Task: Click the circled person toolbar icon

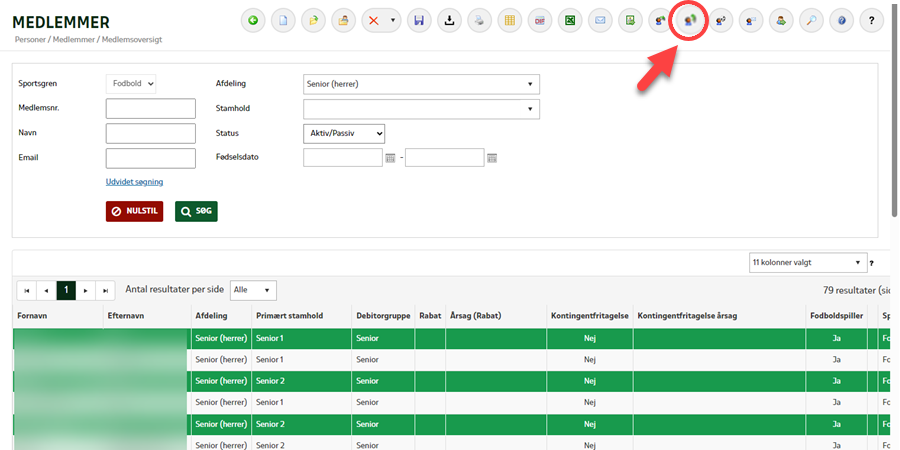Action: 690,21
